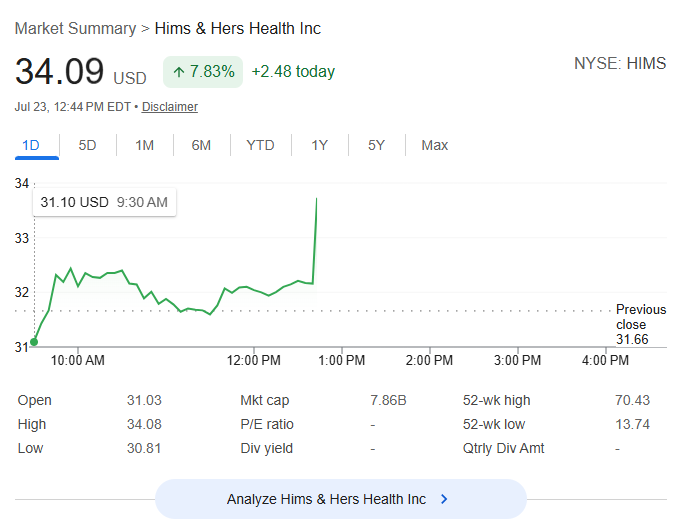Click the Jul 23, 12:44 PM EDT timestamp
690x532 pixels.
(73, 107)
